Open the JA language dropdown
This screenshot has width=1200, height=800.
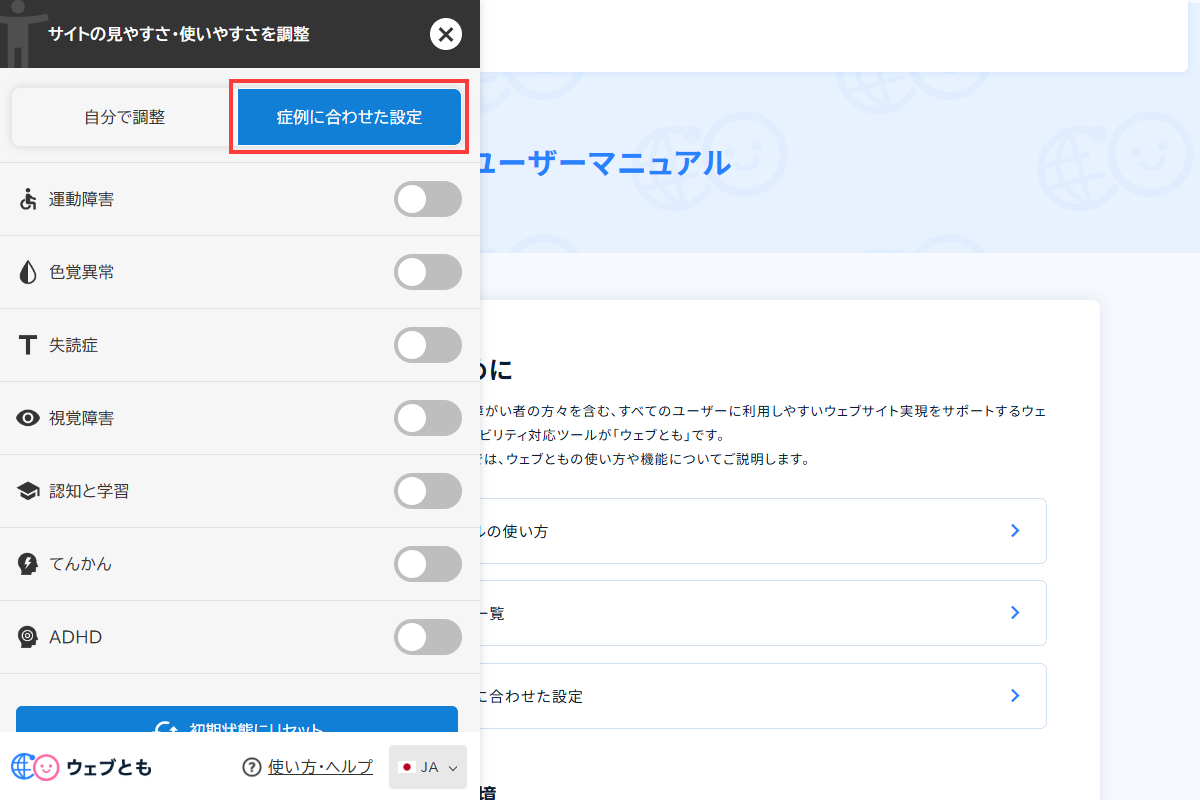[x=428, y=766]
